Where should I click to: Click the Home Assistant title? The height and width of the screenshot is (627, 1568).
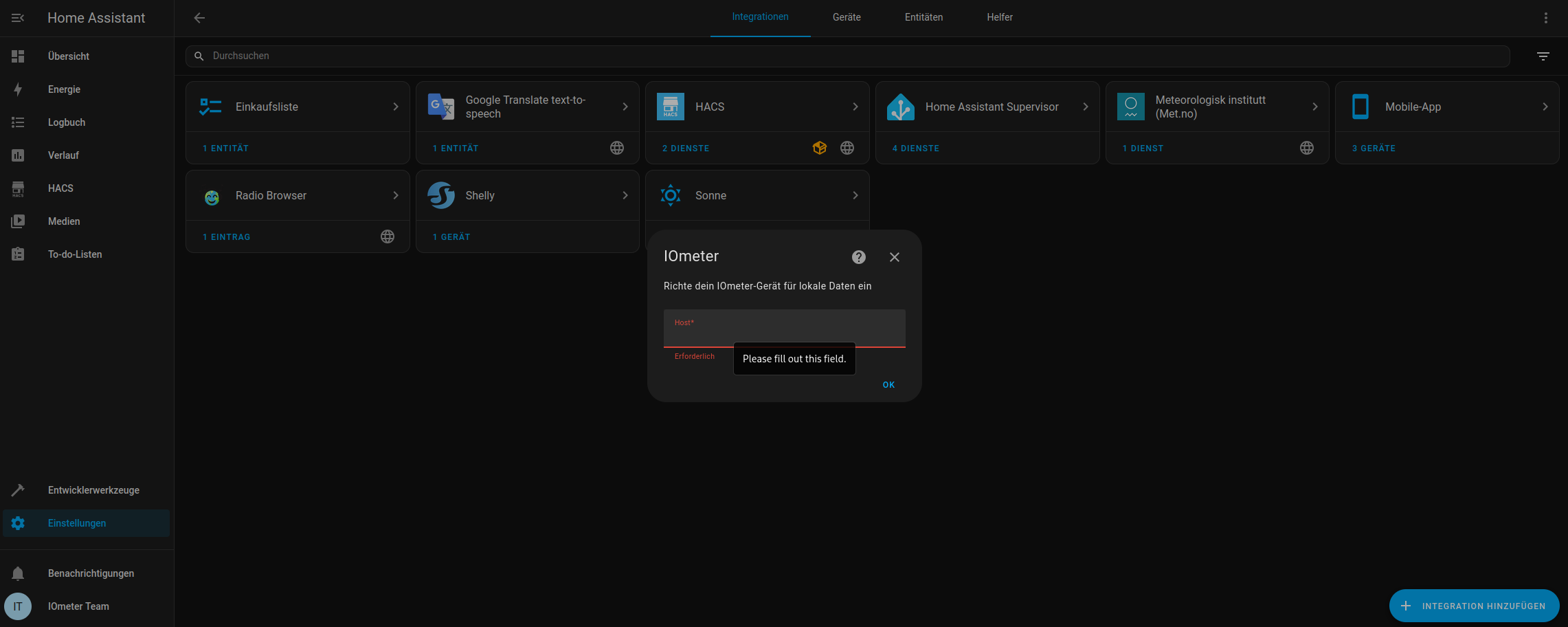[96, 18]
